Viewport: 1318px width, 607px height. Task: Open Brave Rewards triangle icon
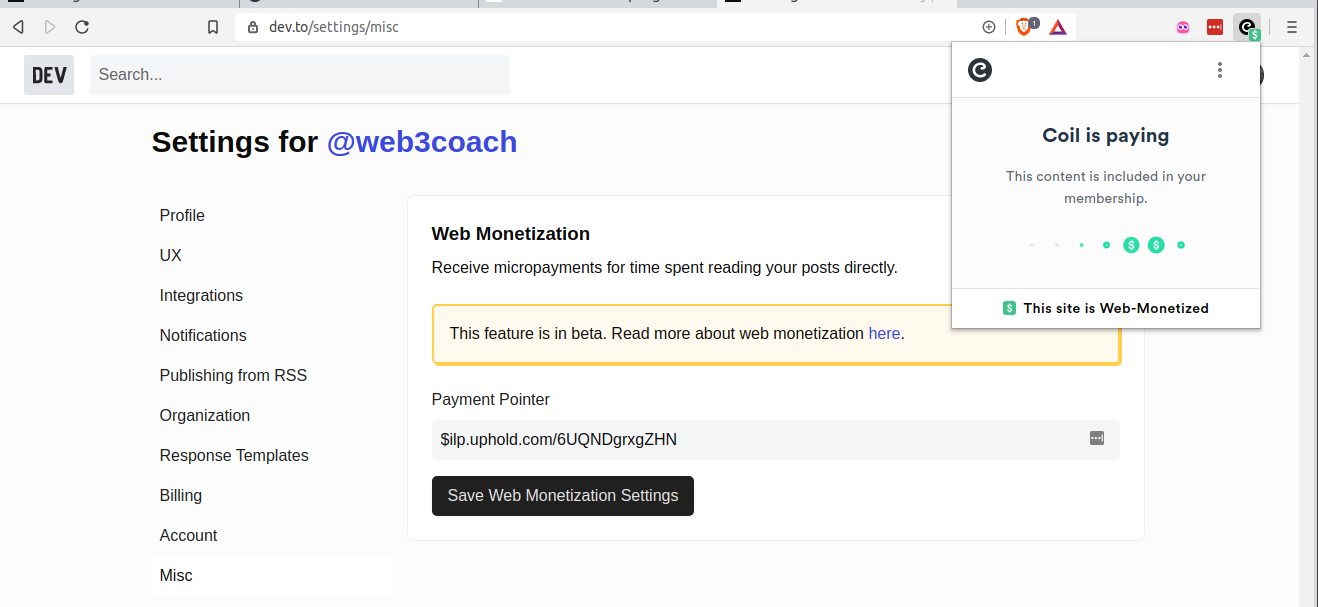(x=1058, y=27)
